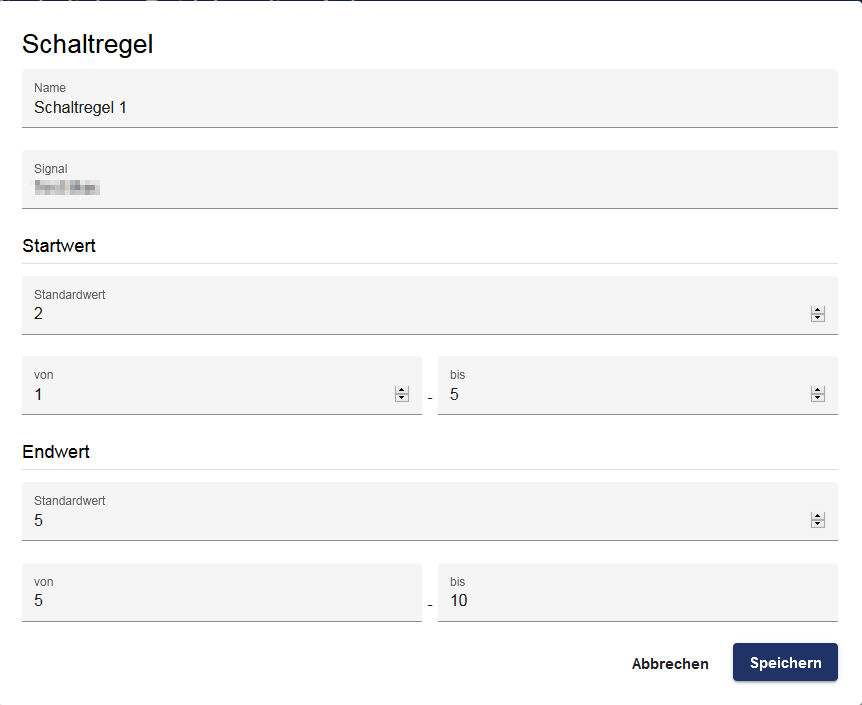862x705 pixels.
Task: Open the Signal selection field
Action: pyautogui.click(x=430, y=179)
